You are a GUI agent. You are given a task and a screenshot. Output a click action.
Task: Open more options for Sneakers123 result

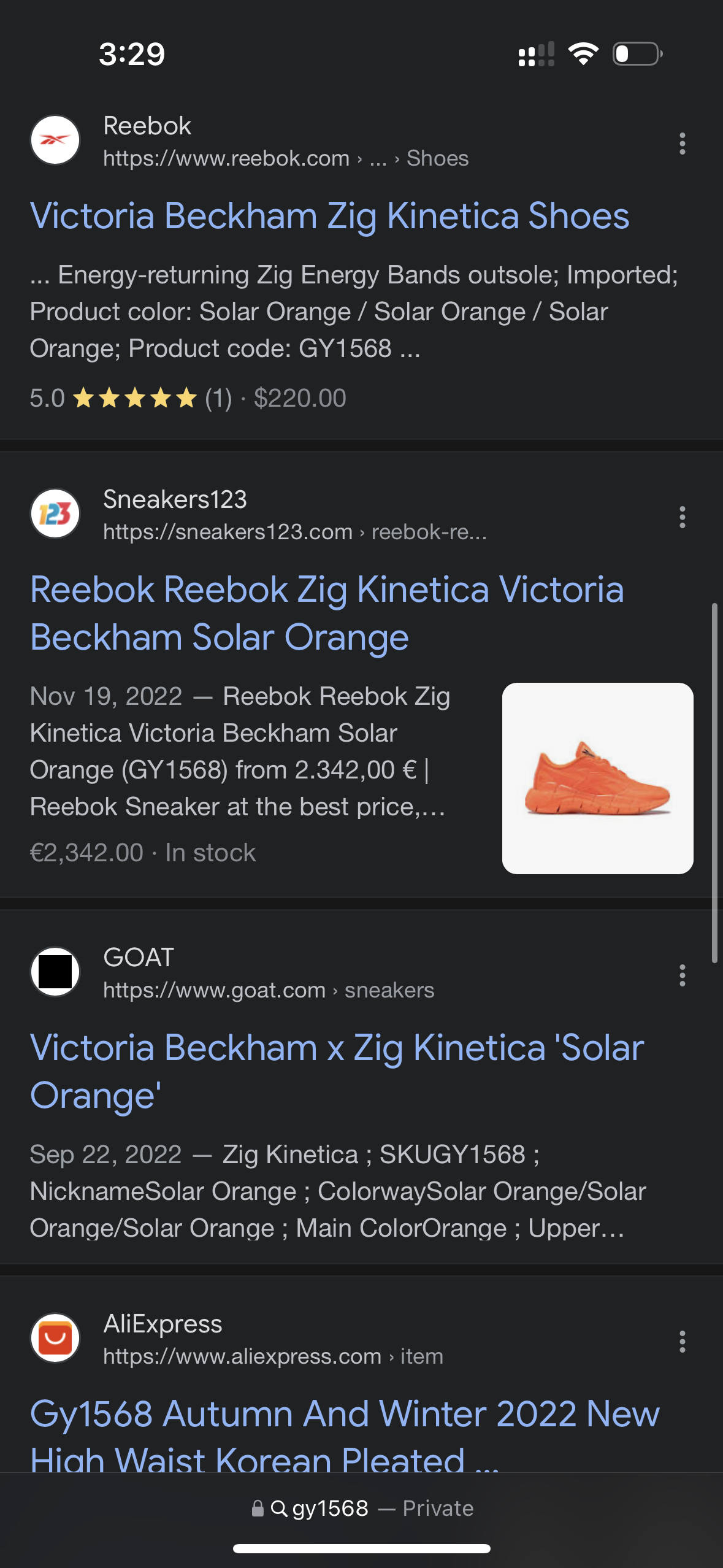682,517
